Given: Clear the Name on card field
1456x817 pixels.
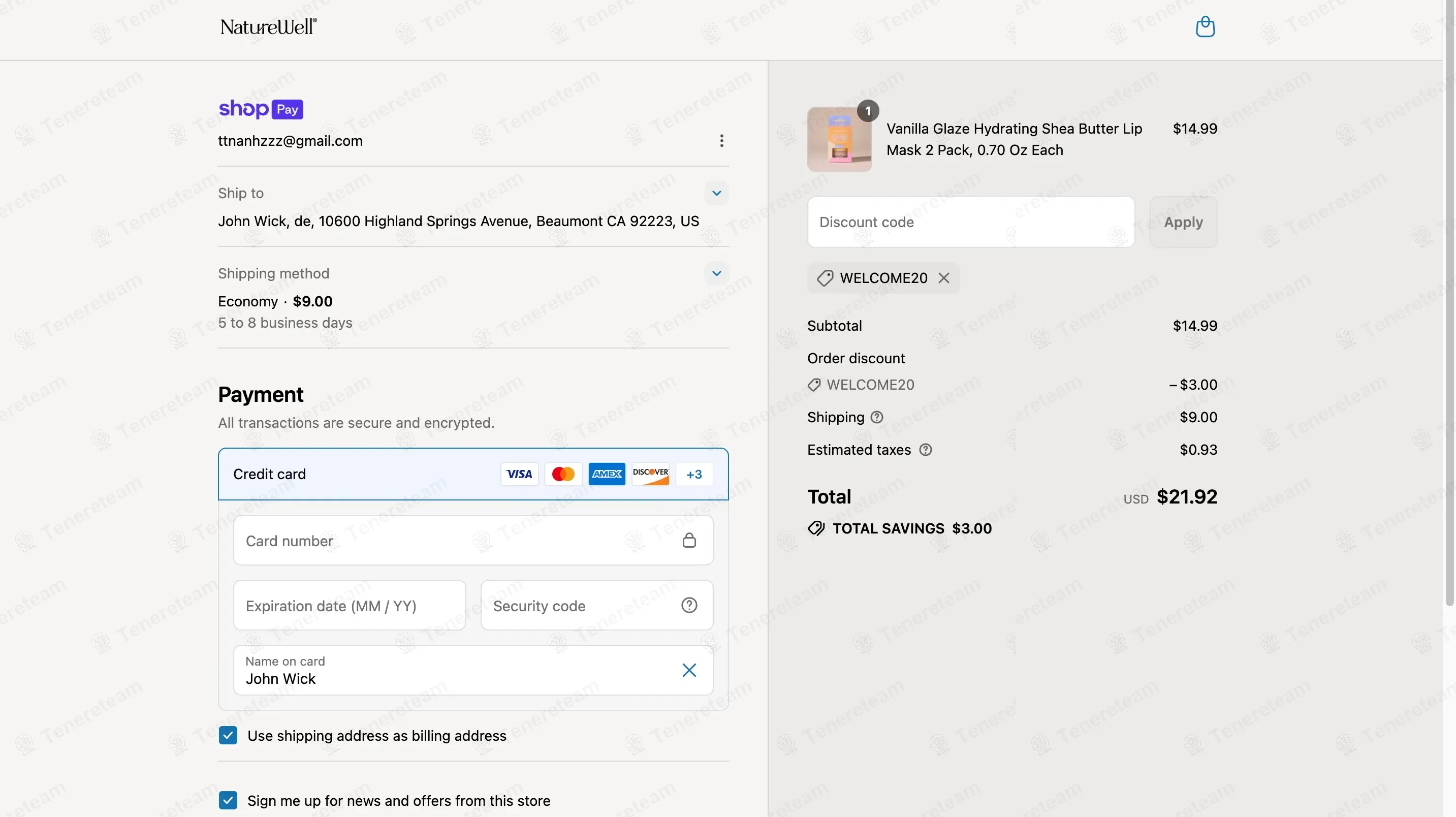Looking at the screenshot, I should 689,670.
